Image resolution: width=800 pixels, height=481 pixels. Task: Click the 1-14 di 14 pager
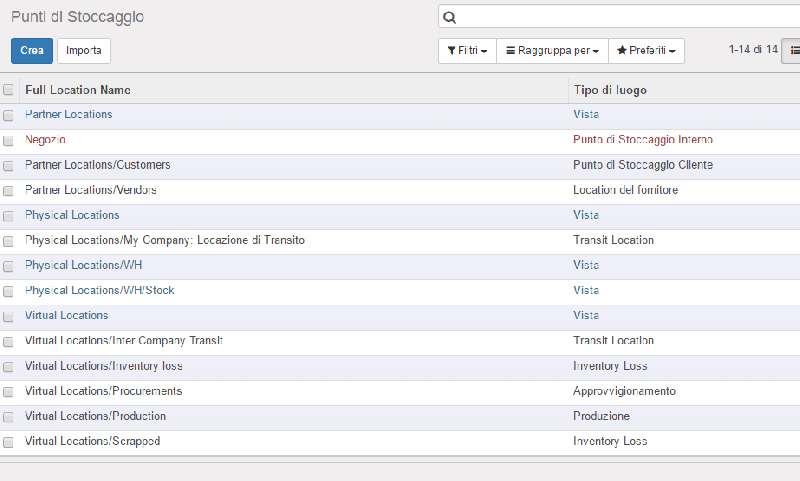tap(753, 49)
